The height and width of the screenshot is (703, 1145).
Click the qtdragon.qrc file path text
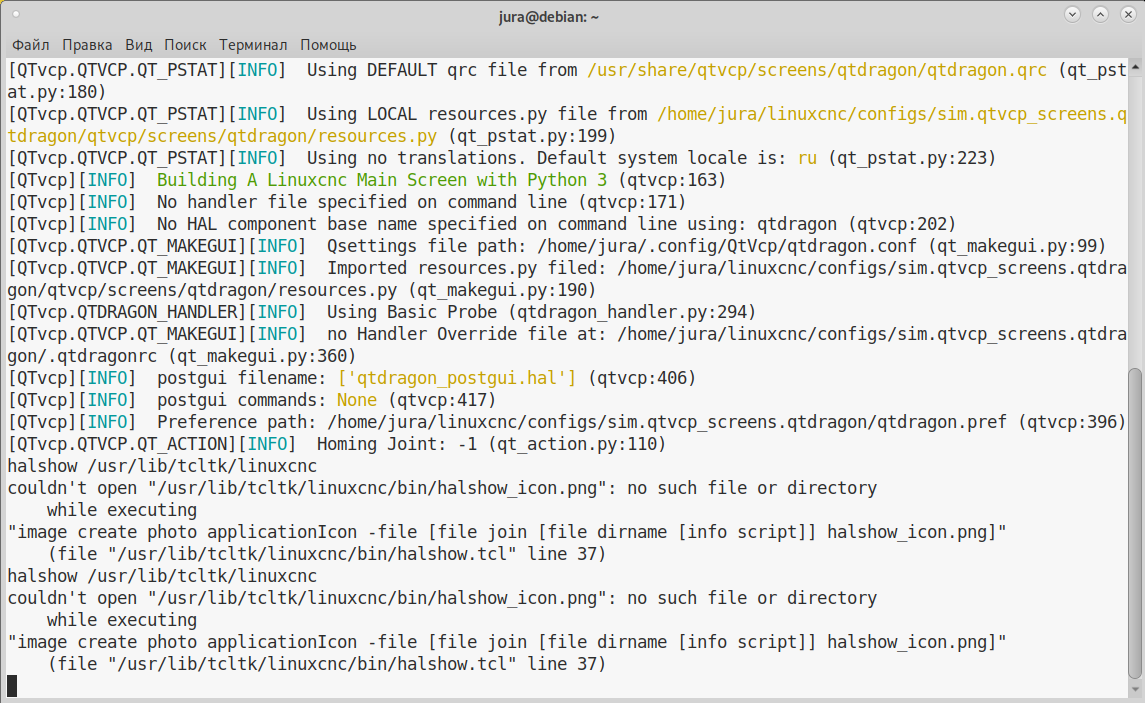[816, 70]
